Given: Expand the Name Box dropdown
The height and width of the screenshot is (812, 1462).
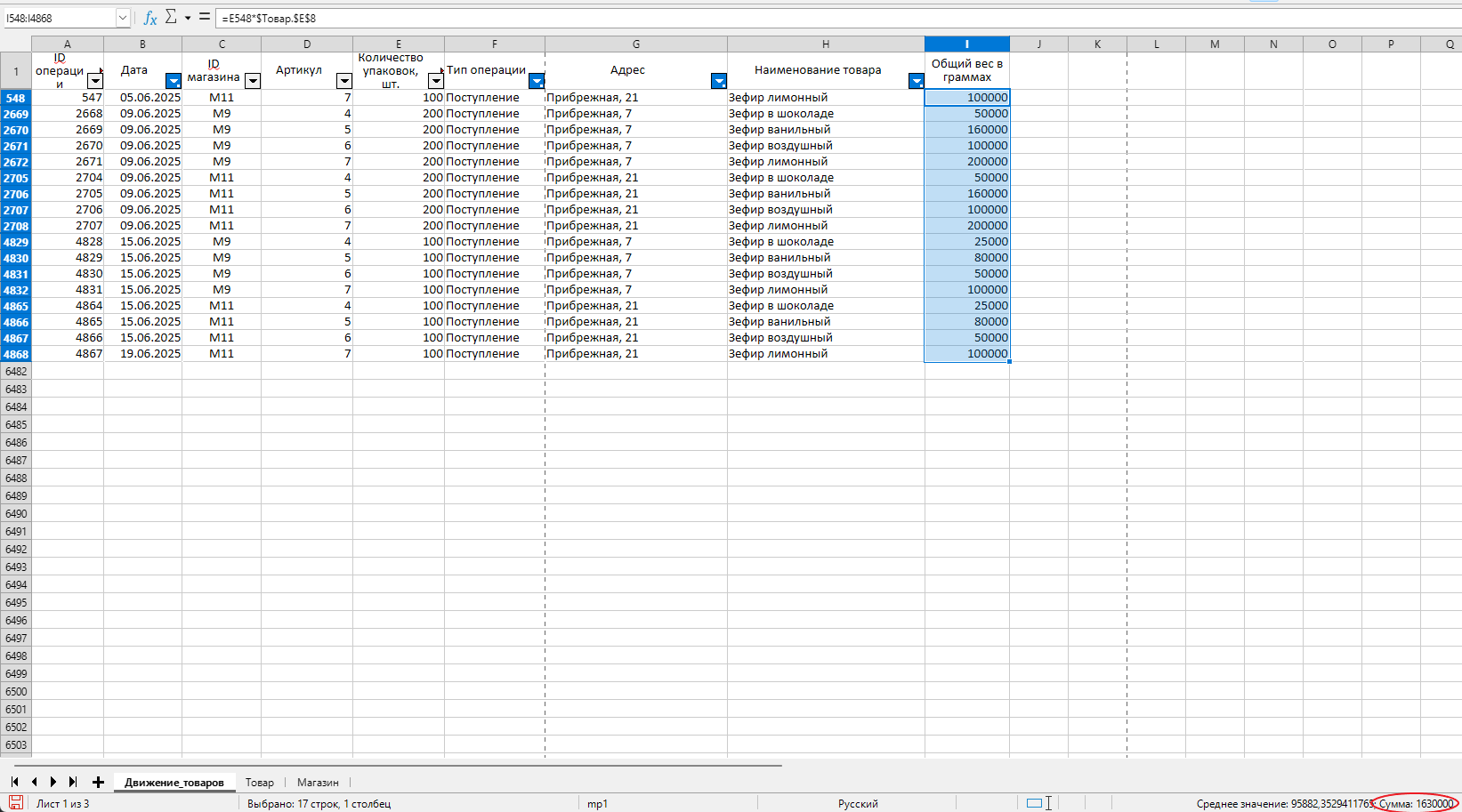Looking at the screenshot, I should point(123,18).
